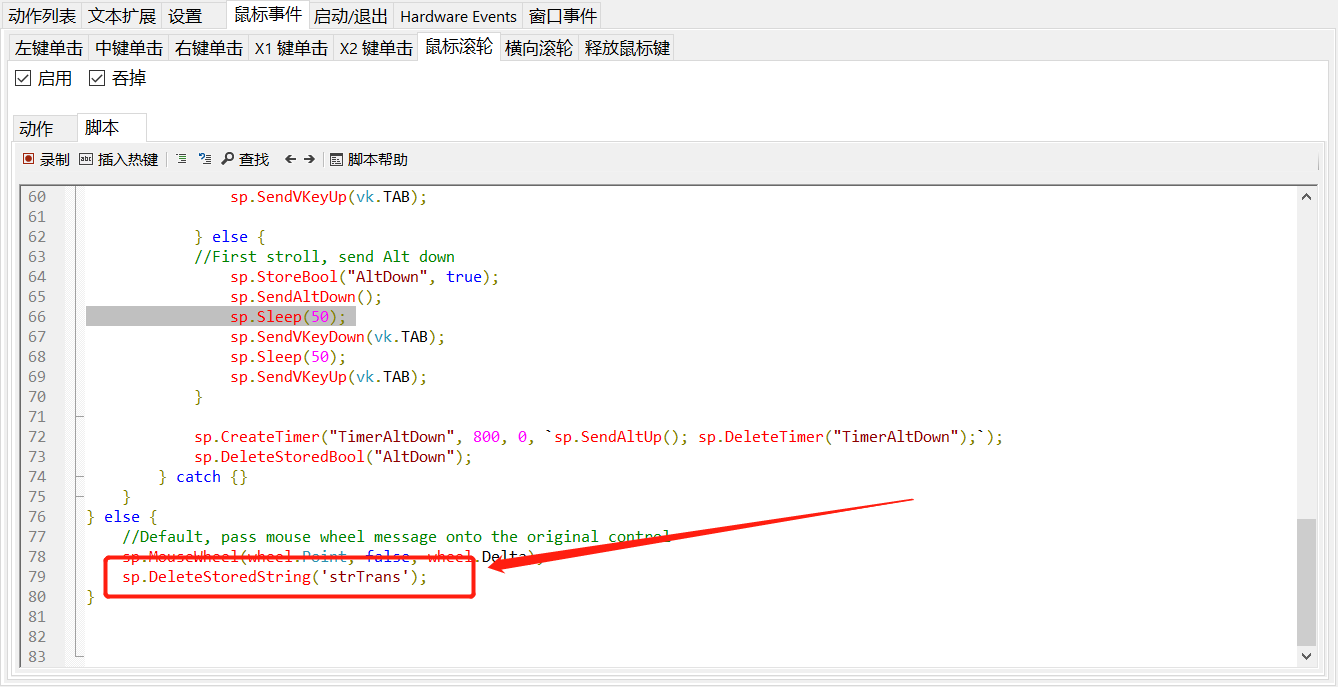
Task: Click the sp.DeleteStoredString('strTrans') line
Action: tap(274, 577)
